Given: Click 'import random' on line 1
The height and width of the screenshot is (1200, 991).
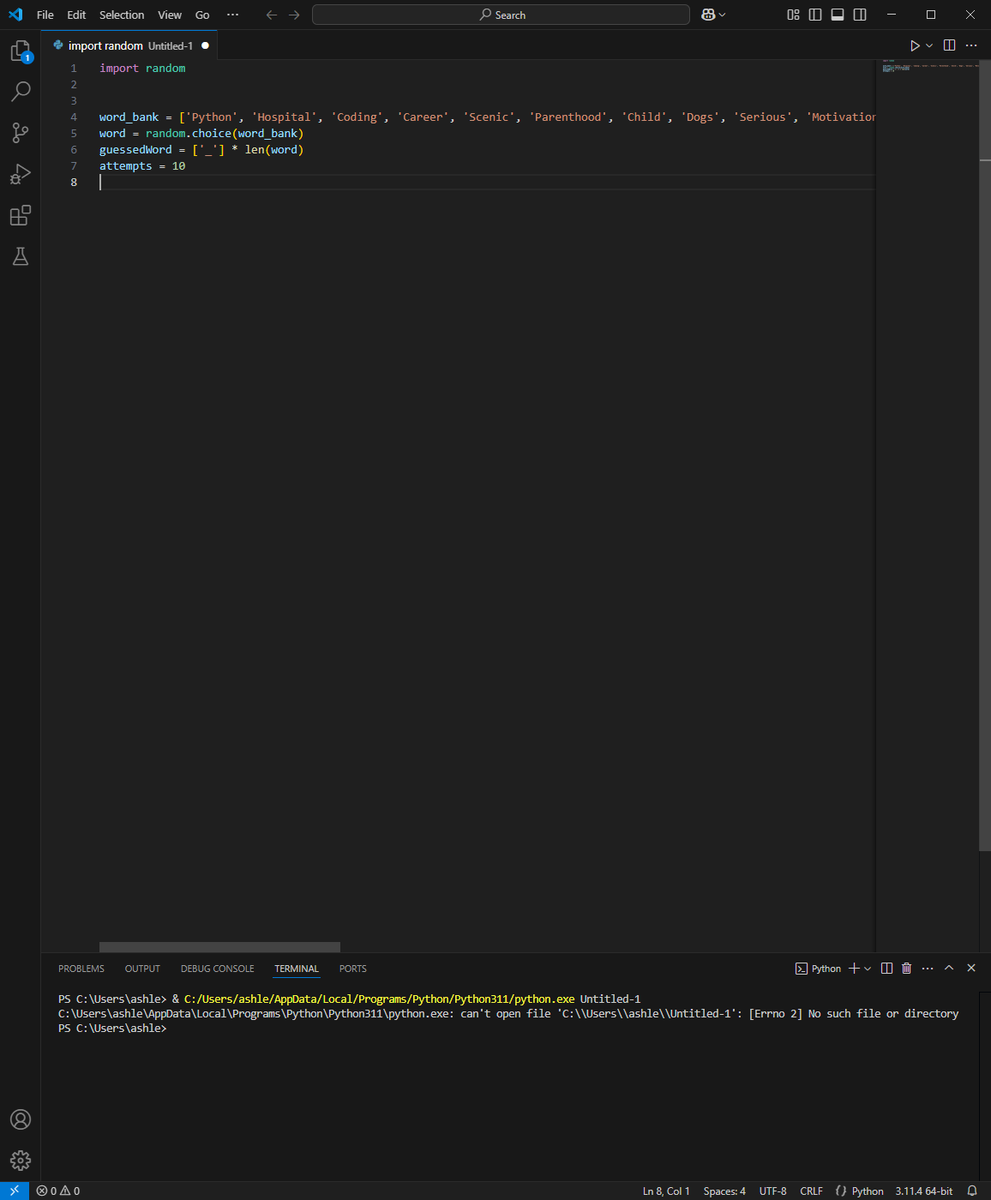Looking at the screenshot, I should tap(142, 68).
